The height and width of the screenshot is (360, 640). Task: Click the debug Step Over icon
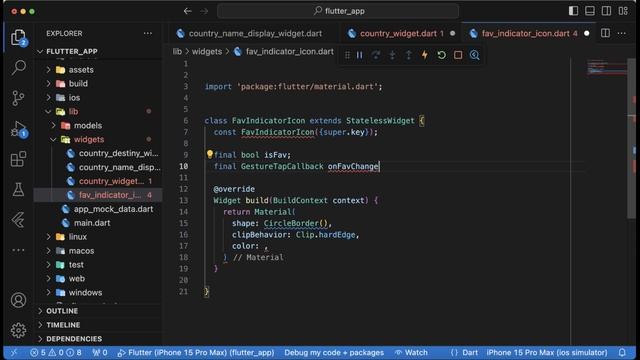[x=376, y=55]
